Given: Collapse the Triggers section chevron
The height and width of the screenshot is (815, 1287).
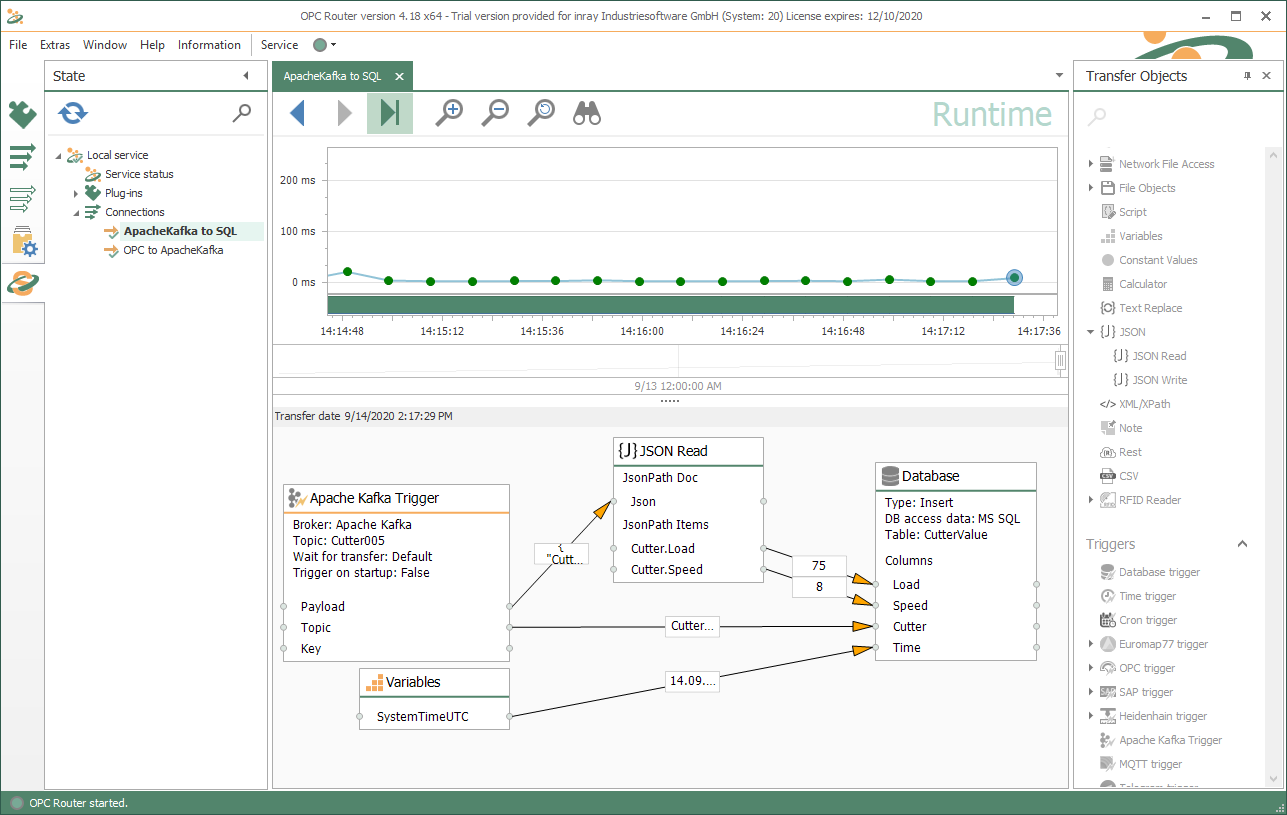Looking at the screenshot, I should (x=1242, y=544).
